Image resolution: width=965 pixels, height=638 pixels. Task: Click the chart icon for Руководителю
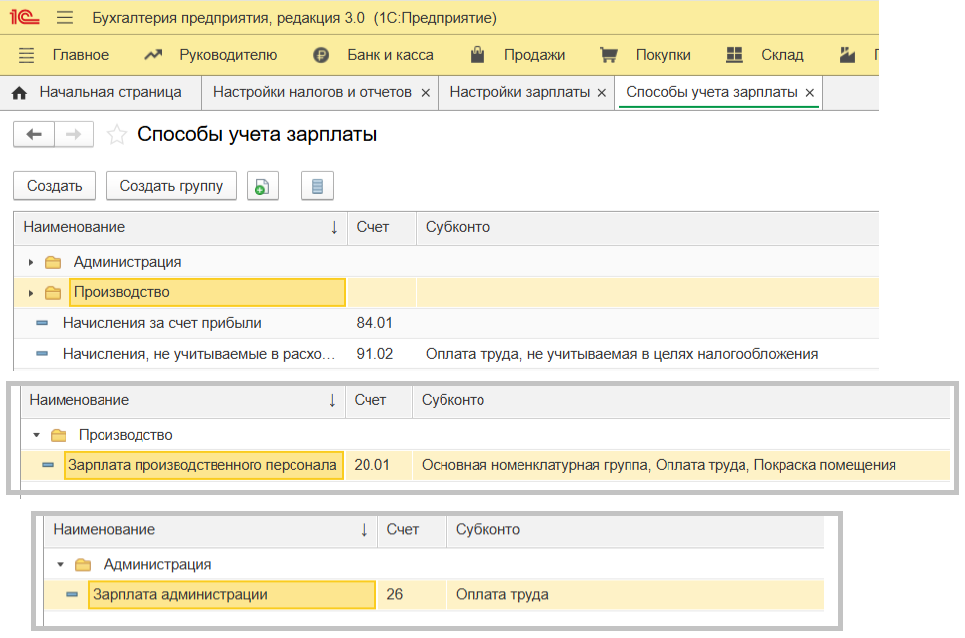(153, 55)
